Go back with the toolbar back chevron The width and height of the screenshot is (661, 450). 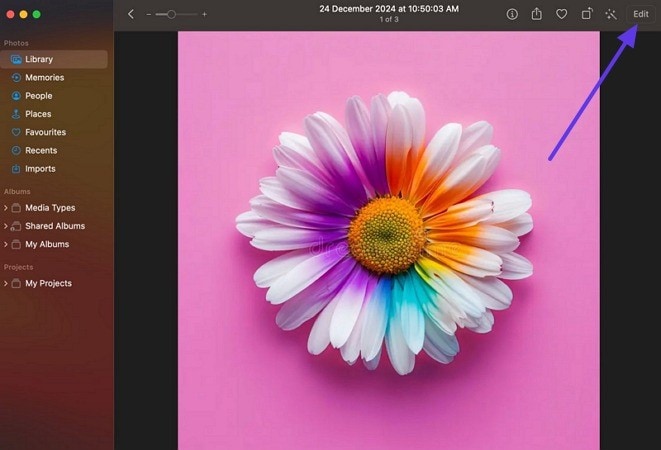[131, 14]
